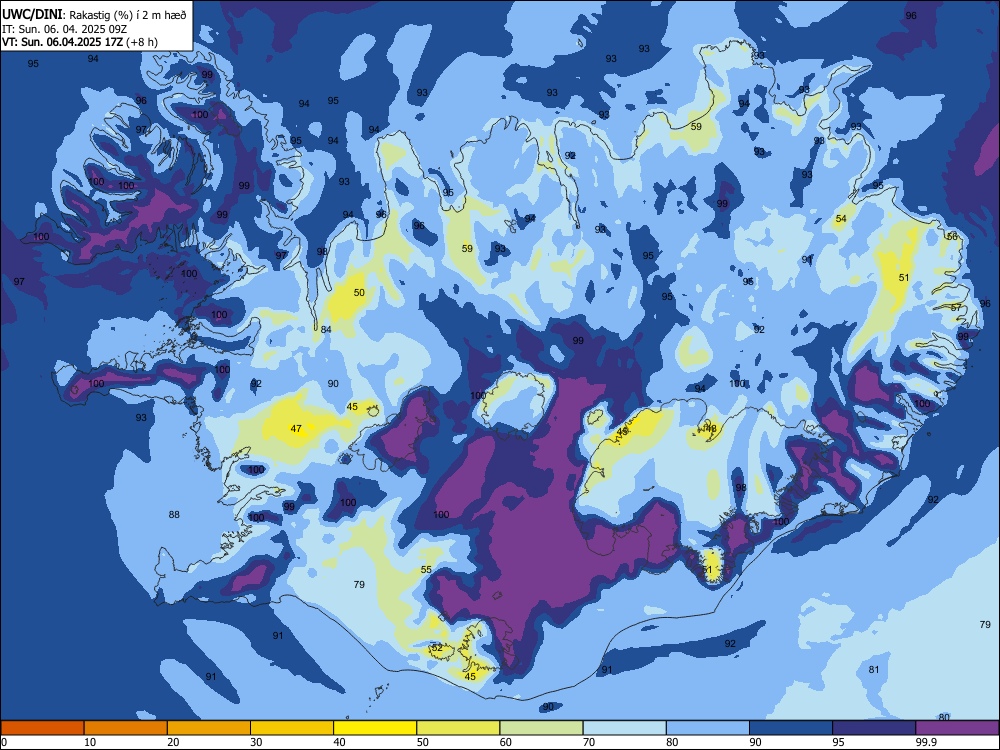Click the 30 legend scale label
Screen dimensions: 1000x750
tap(256, 742)
